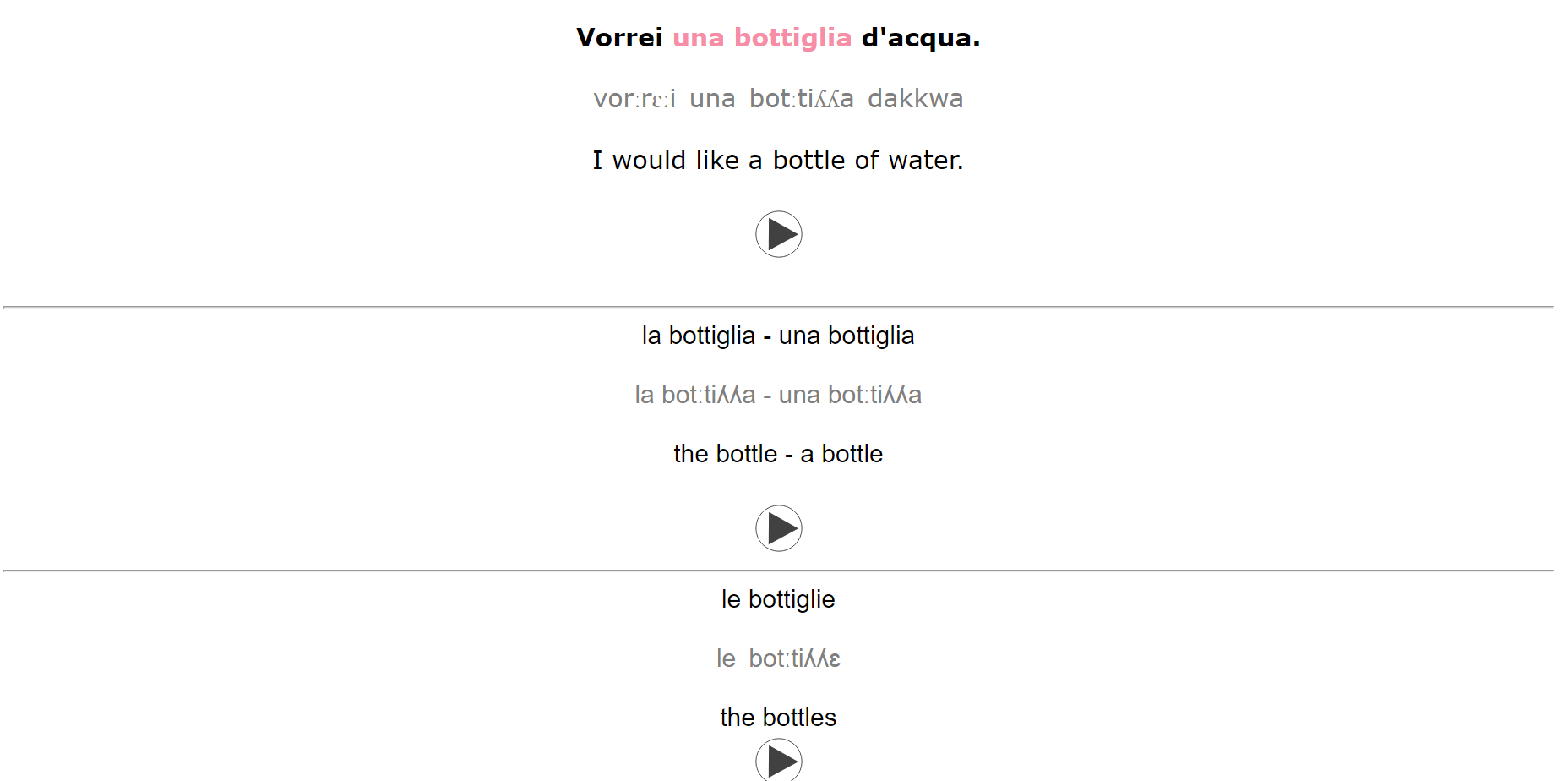Play audio for 'Vorrei una bottiglia d'acqua'

tap(778, 234)
